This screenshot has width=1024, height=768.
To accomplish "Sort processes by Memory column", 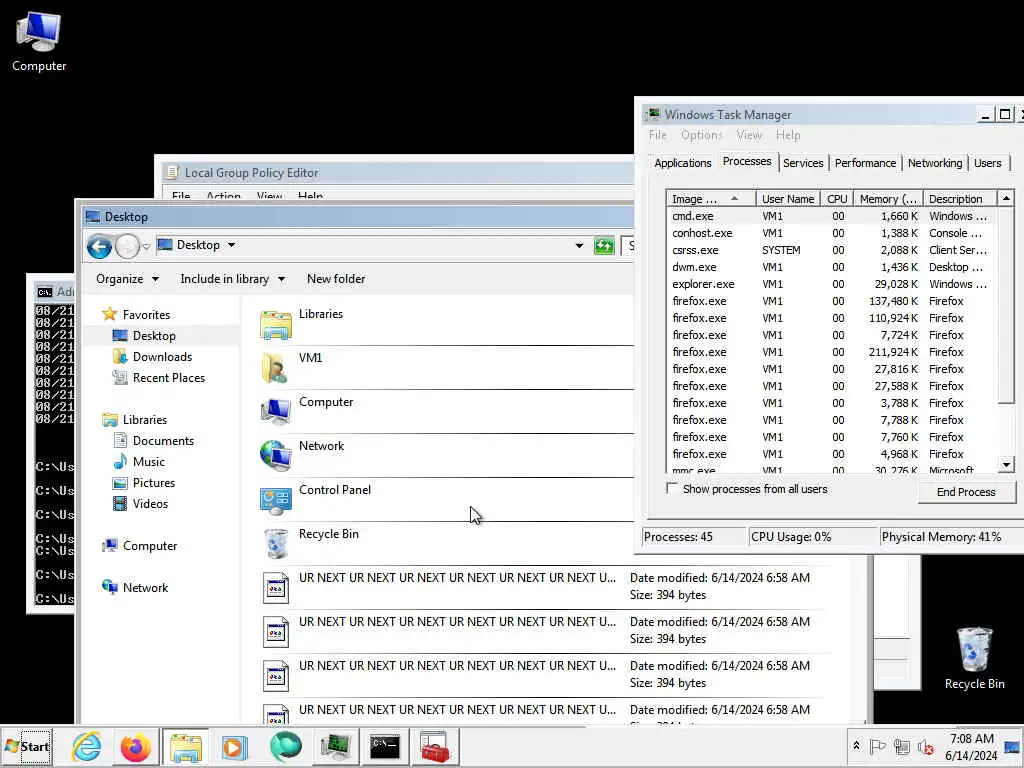I will pyautogui.click(x=888, y=199).
